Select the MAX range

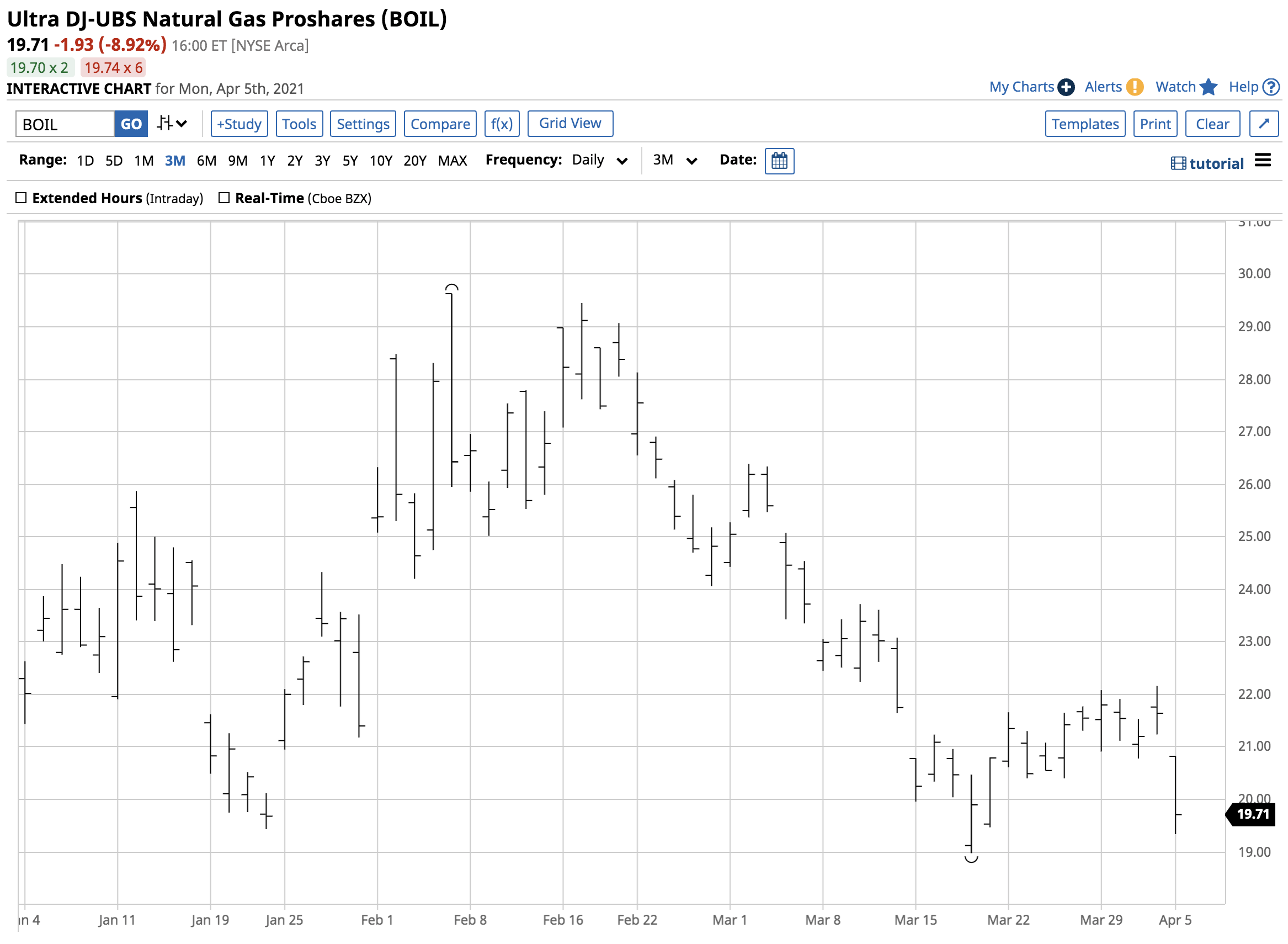453,161
